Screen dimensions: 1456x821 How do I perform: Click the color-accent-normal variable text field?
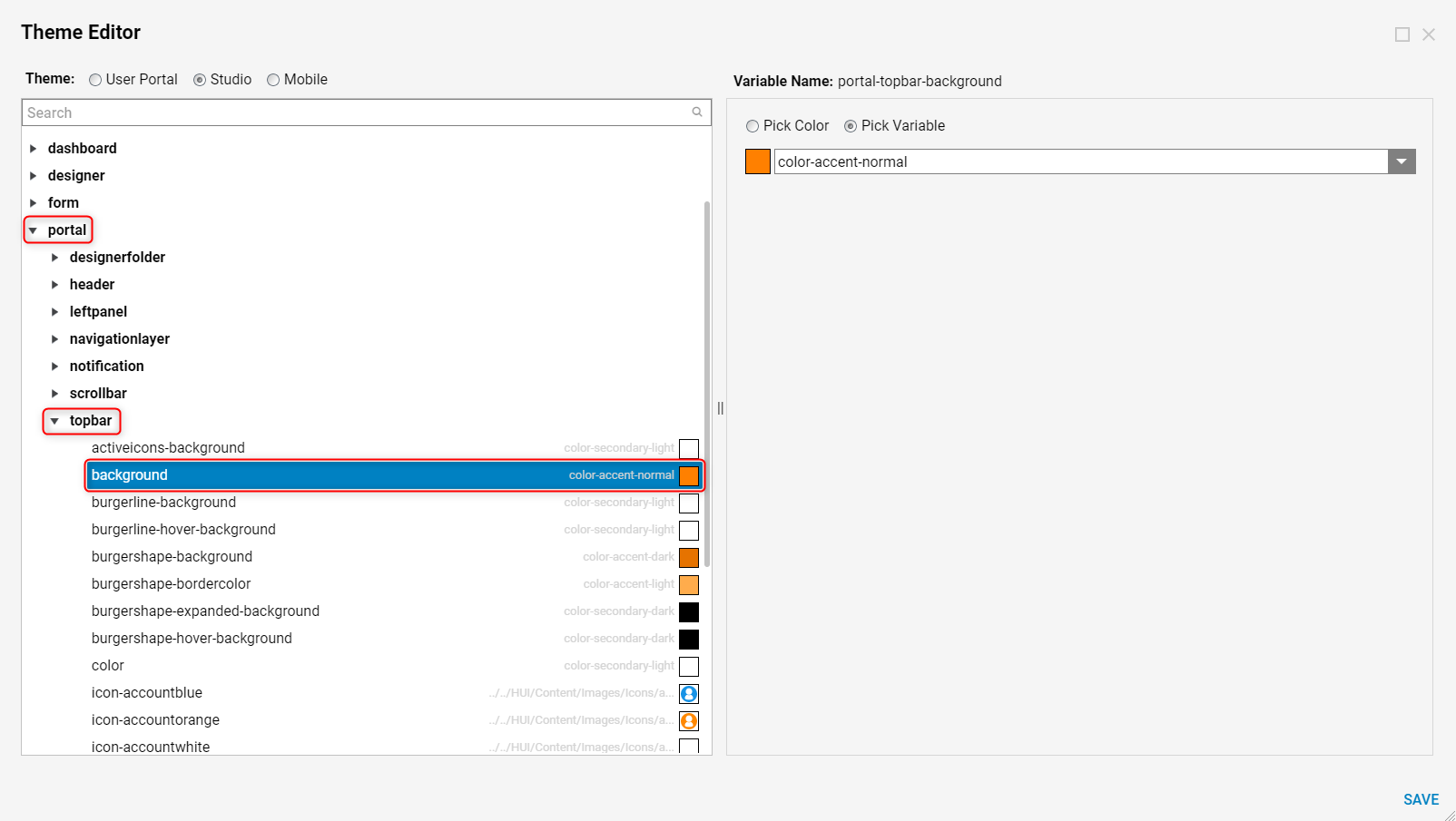tap(1081, 161)
